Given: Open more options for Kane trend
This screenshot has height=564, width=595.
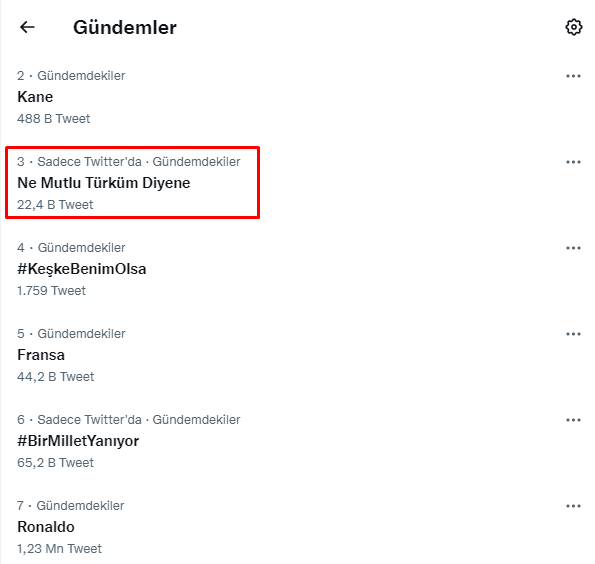Looking at the screenshot, I should tap(573, 76).
